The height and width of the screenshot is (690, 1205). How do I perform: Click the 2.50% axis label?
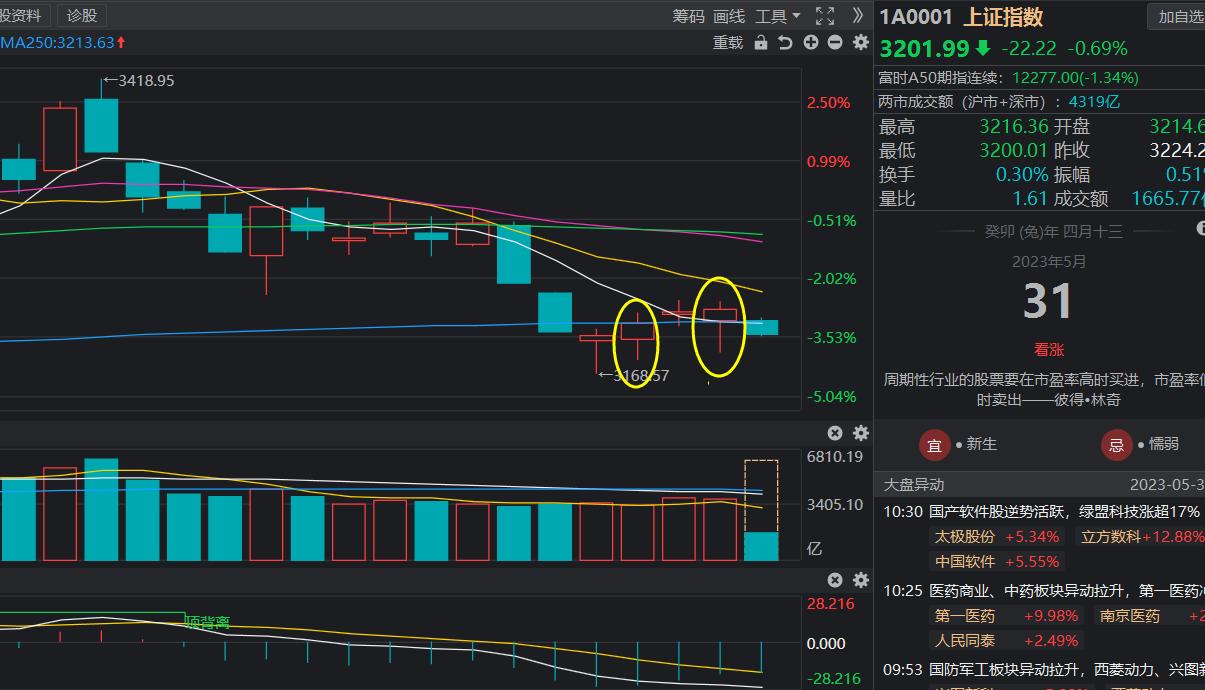coord(829,102)
